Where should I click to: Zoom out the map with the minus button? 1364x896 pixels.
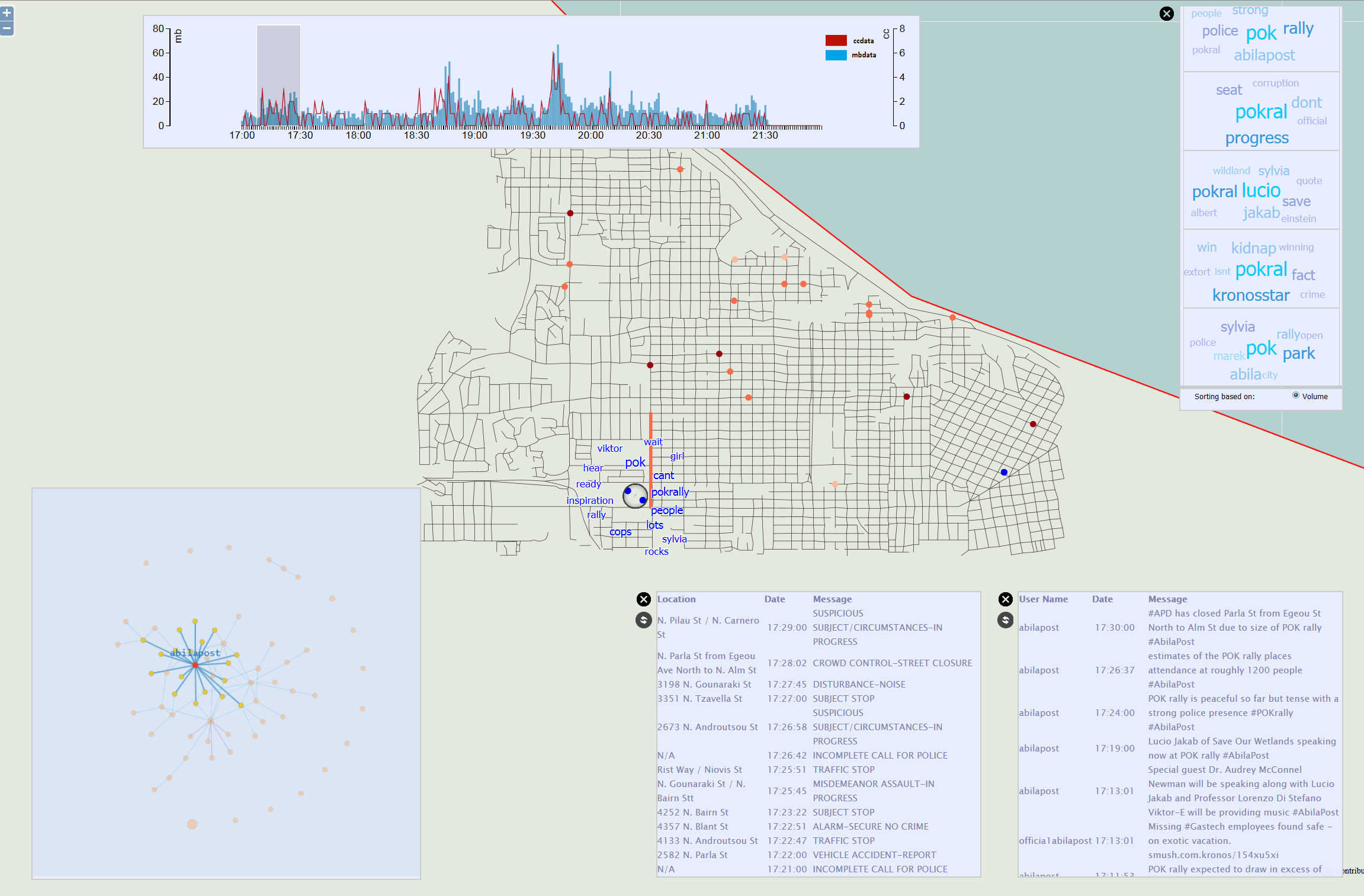(x=7, y=28)
